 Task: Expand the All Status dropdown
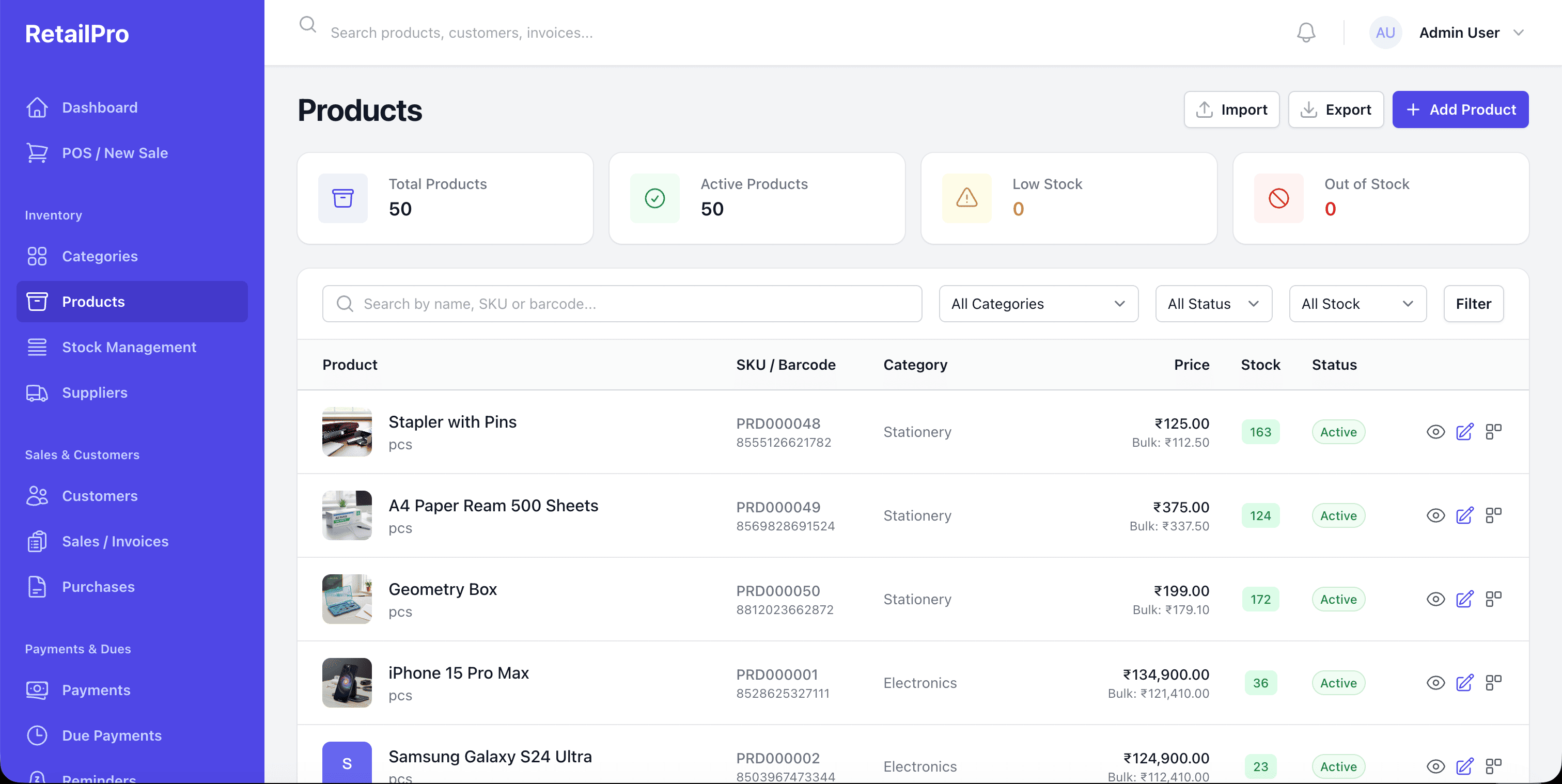pyautogui.click(x=1213, y=304)
